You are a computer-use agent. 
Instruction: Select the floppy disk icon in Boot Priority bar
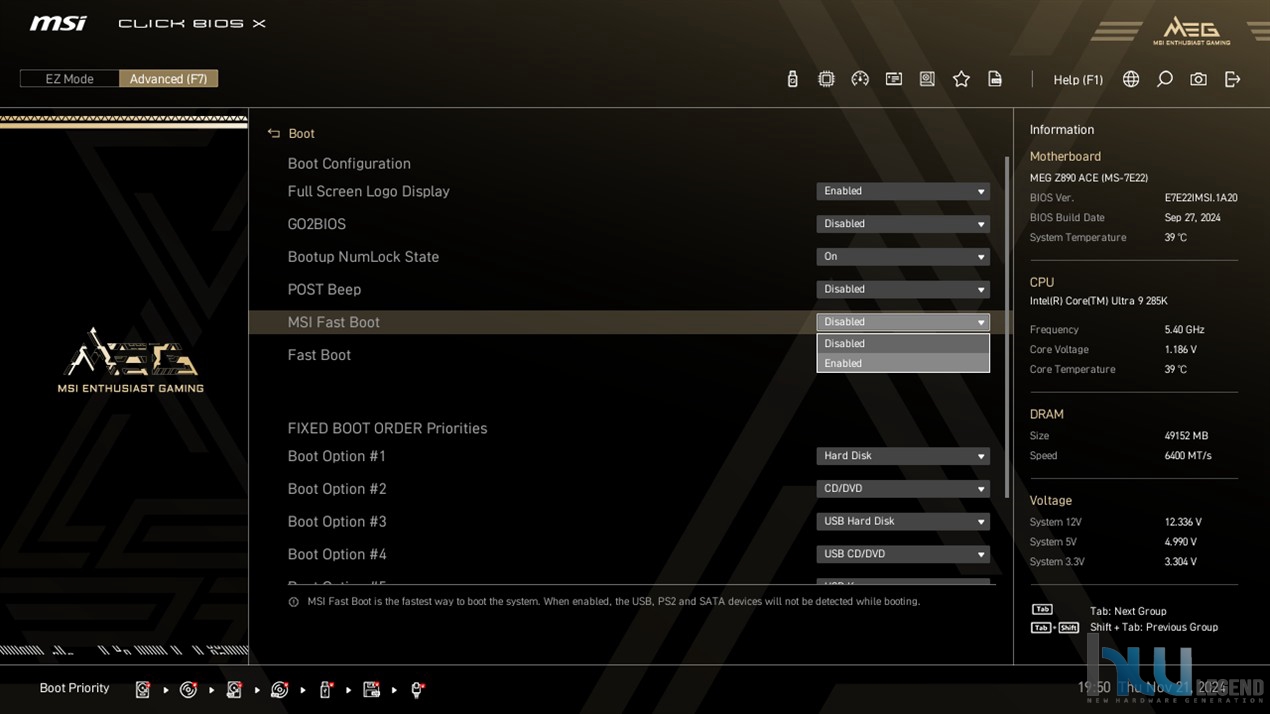point(371,689)
